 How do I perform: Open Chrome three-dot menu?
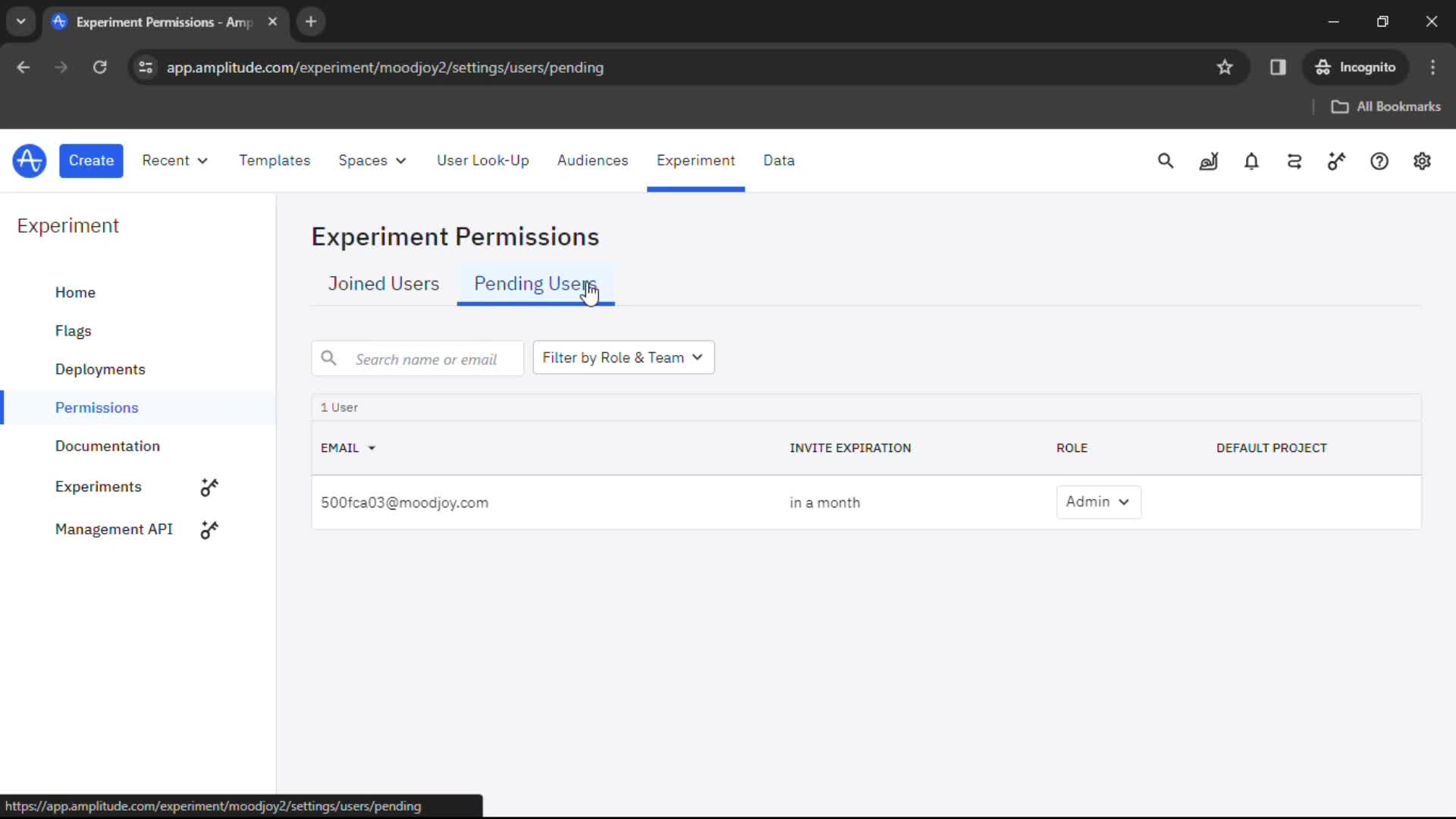[x=1432, y=67]
